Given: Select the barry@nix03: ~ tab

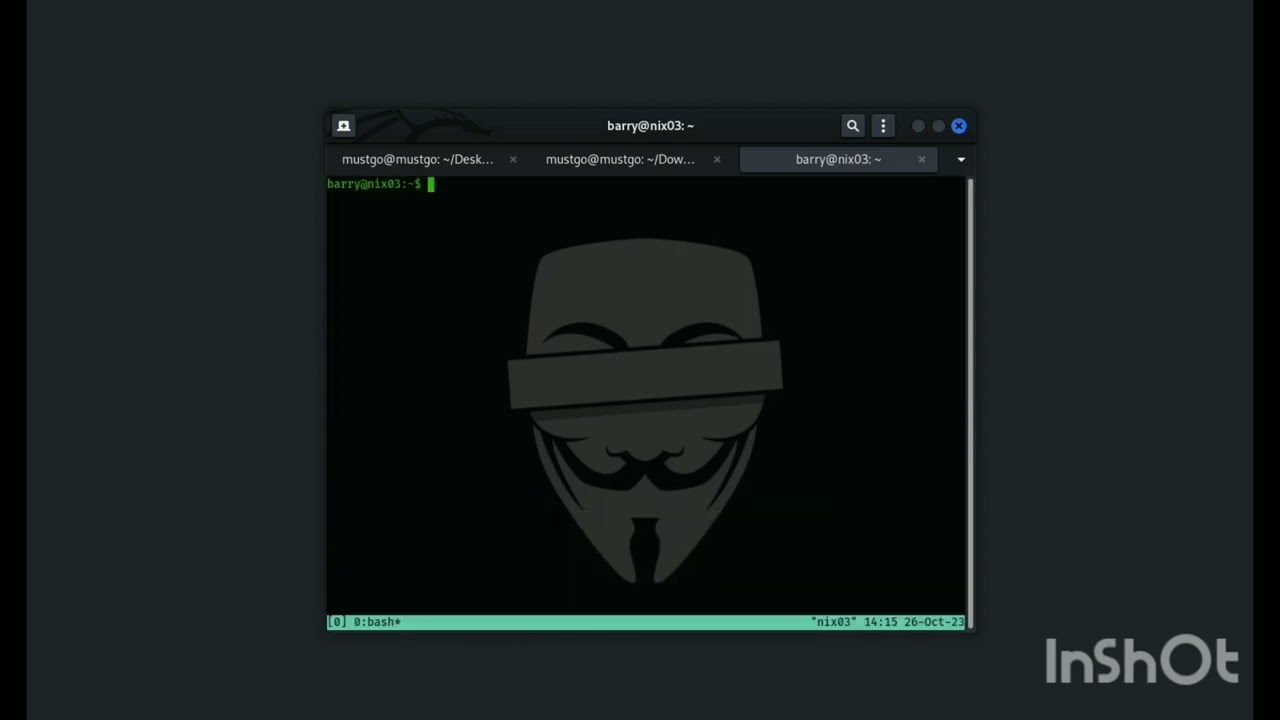Looking at the screenshot, I should tap(838, 159).
